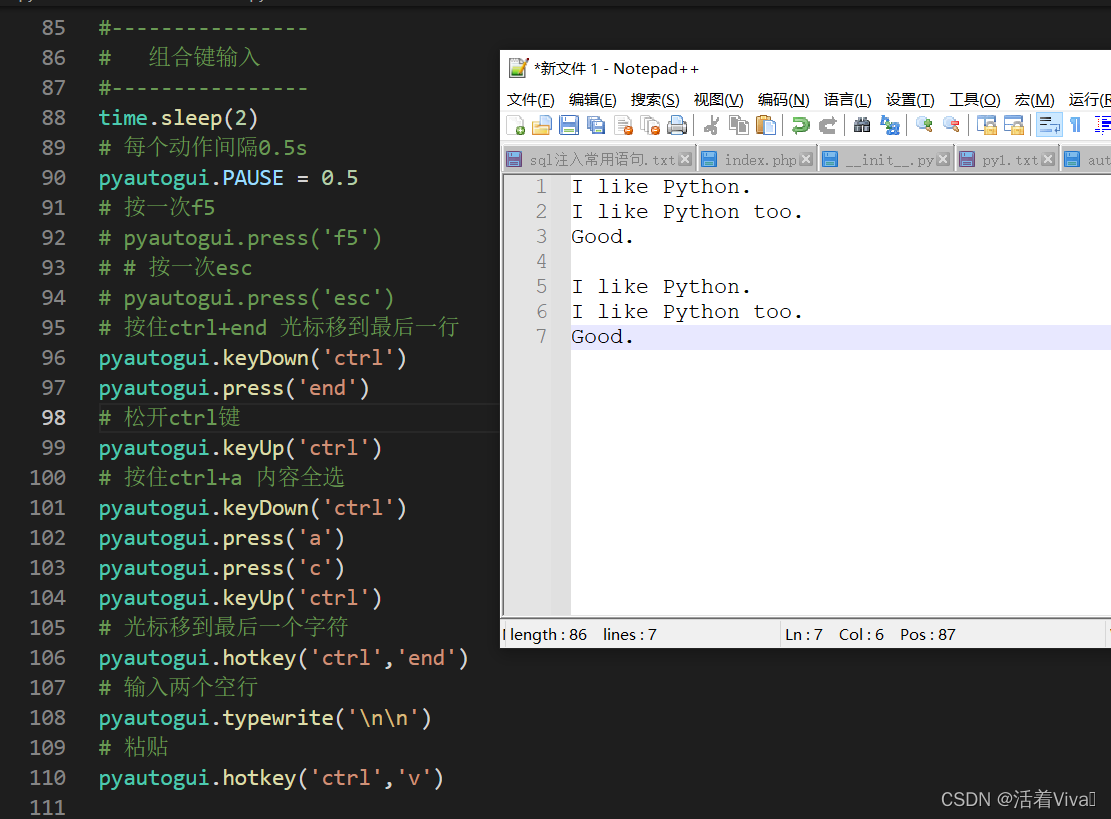Click the green Undo arrow icon
The width and height of the screenshot is (1111, 819).
(800, 125)
